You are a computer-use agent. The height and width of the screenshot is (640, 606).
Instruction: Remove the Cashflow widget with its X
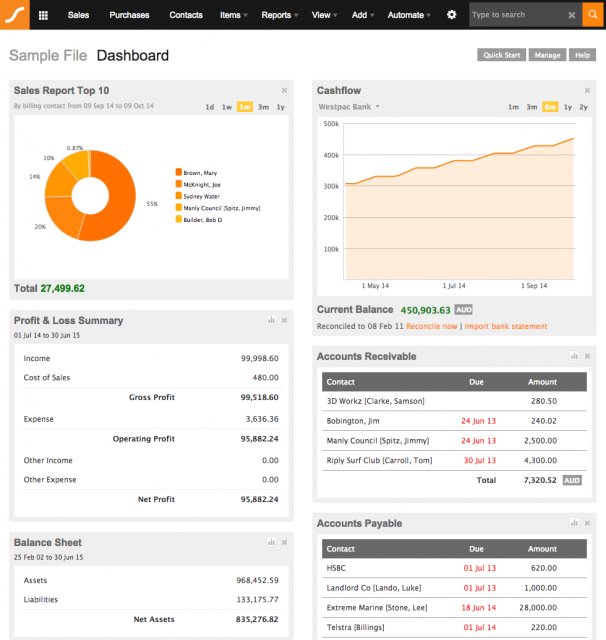click(587, 90)
